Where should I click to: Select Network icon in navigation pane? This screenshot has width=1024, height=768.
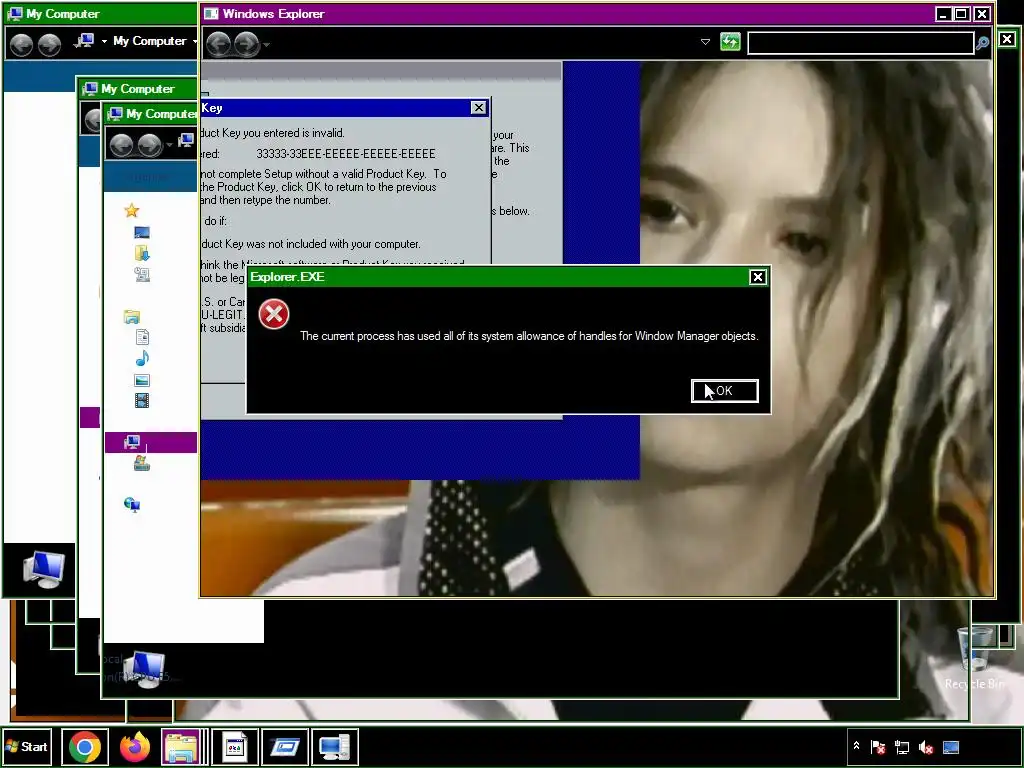pos(132,504)
